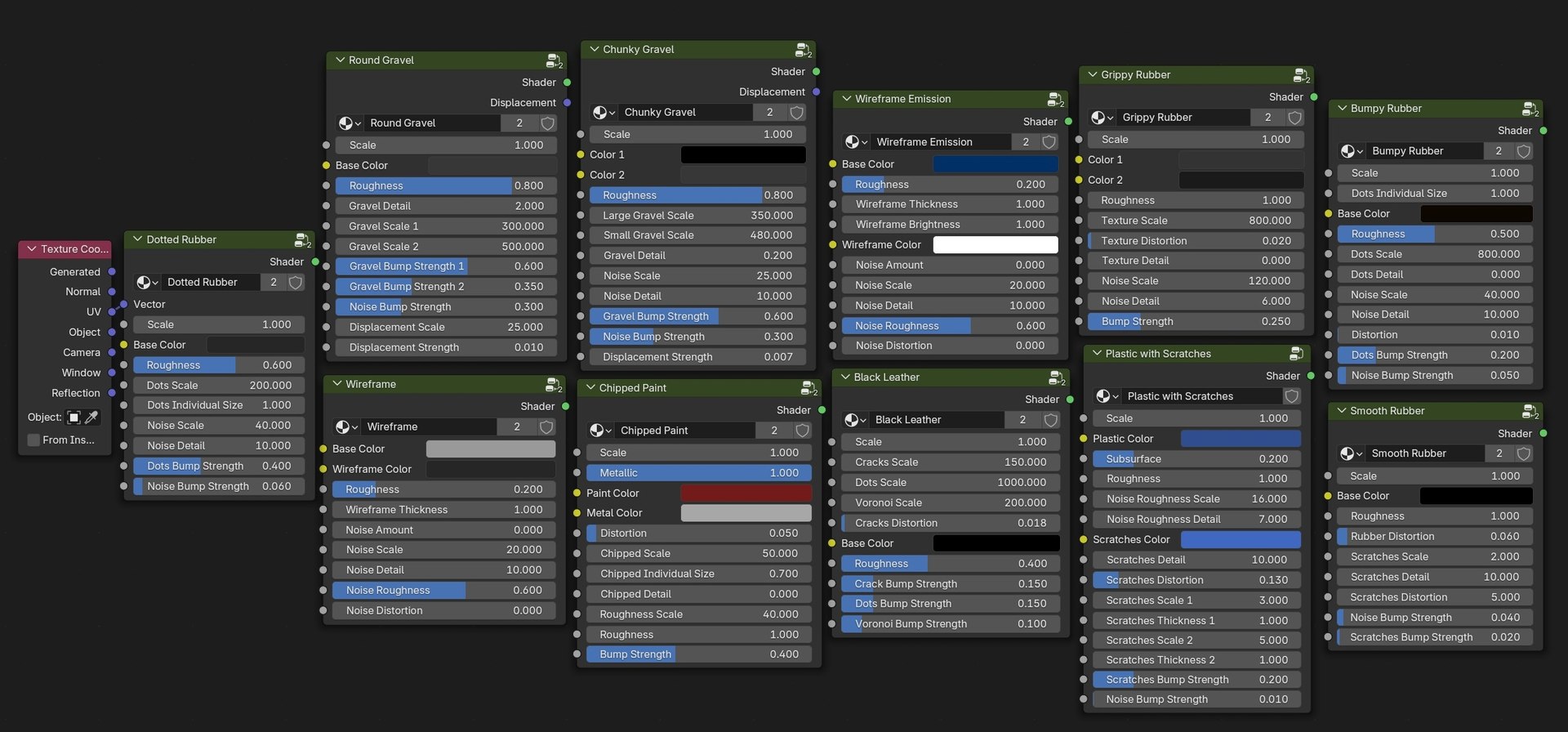Toggle fake user shield on Plastic with Scratches
The height and width of the screenshot is (732, 1568).
pyautogui.click(x=1292, y=396)
